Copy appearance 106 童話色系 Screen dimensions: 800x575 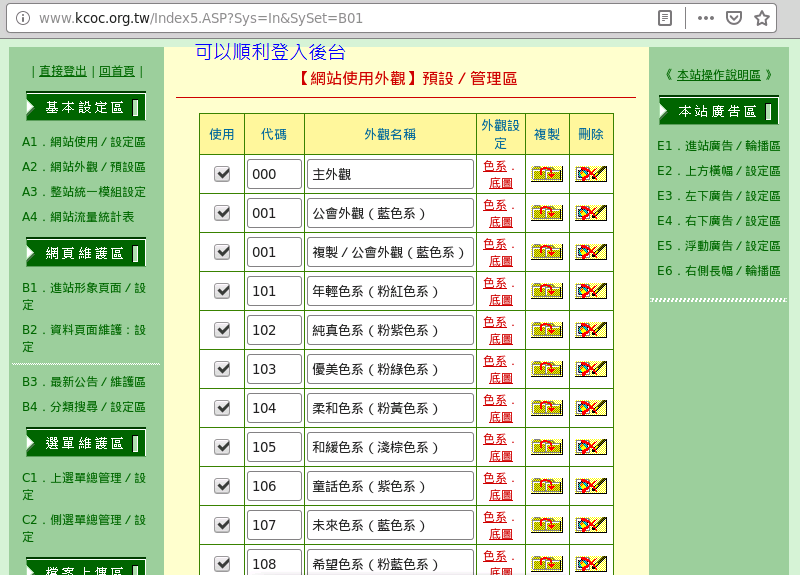point(546,486)
